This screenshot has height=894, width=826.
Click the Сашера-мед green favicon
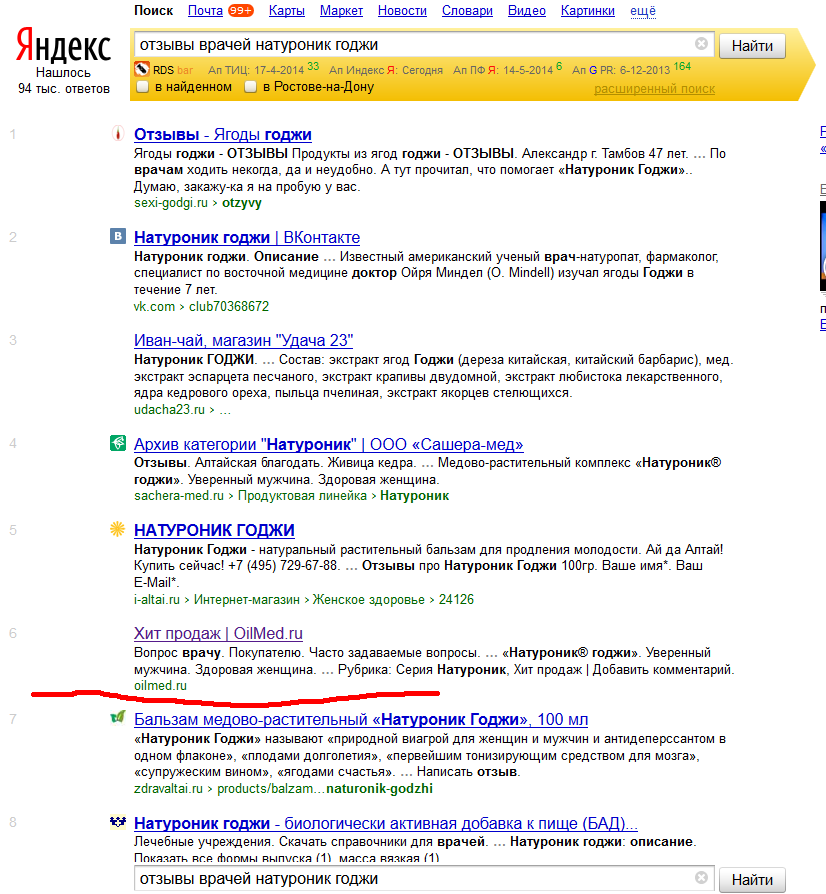117,443
